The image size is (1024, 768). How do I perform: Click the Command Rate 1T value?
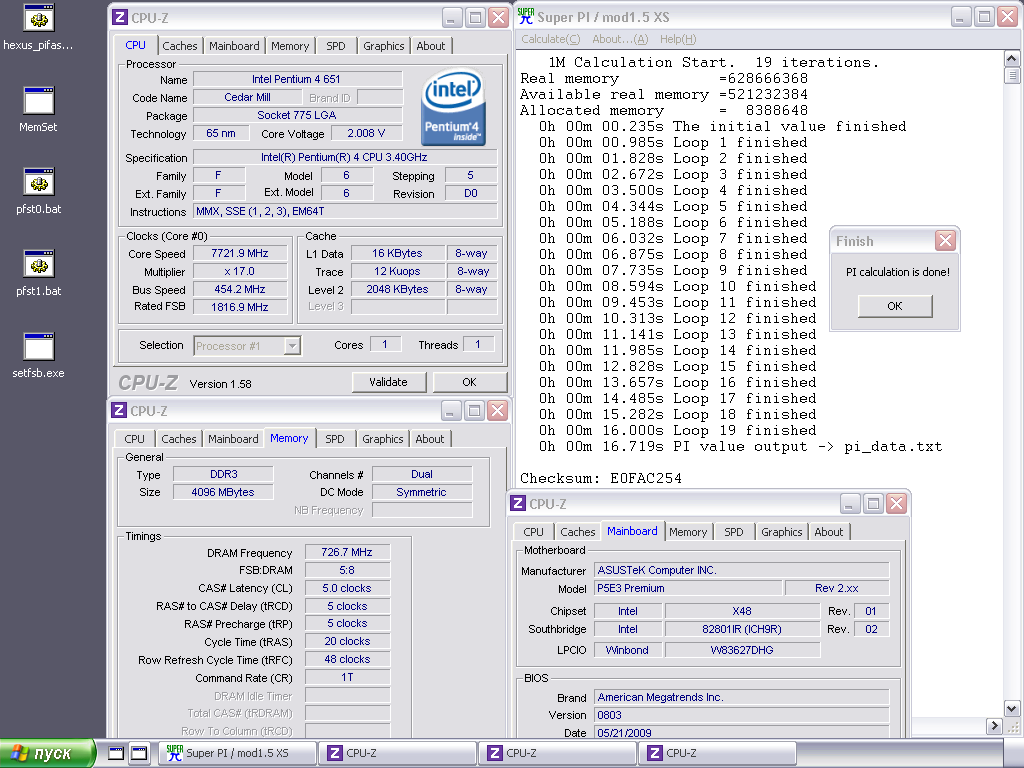tap(347, 677)
